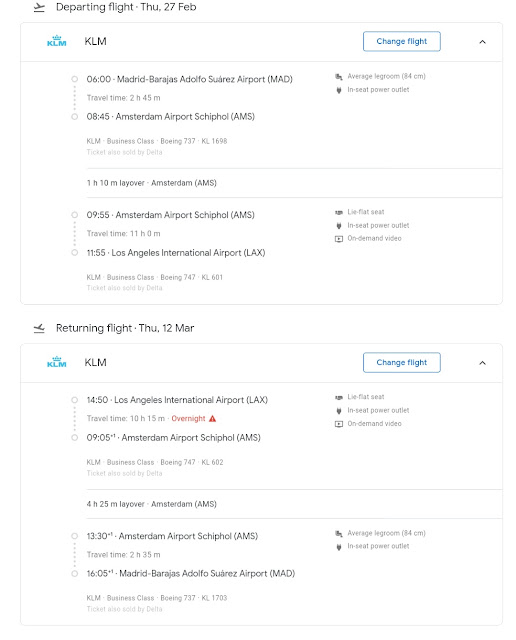This screenshot has height=640, width=516.
Task: Click the 11:55 Los Angeles International Airport arrival
Action: pyautogui.click(x=176, y=253)
